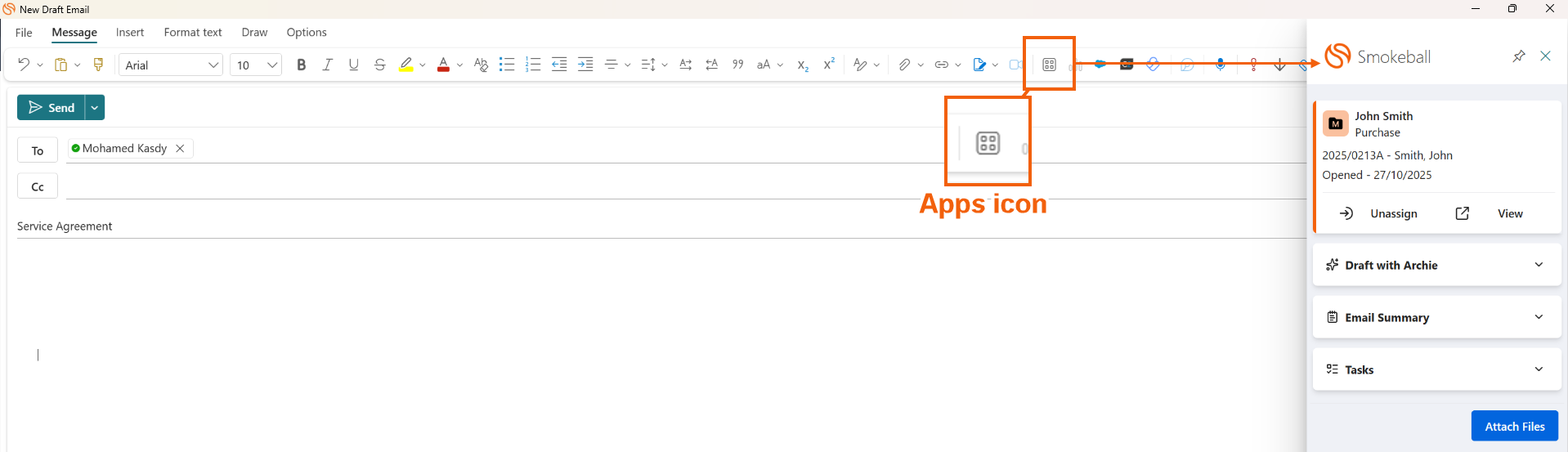Toggle underline formatting
The width and height of the screenshot is (1568, 452).
click(353, 65)
